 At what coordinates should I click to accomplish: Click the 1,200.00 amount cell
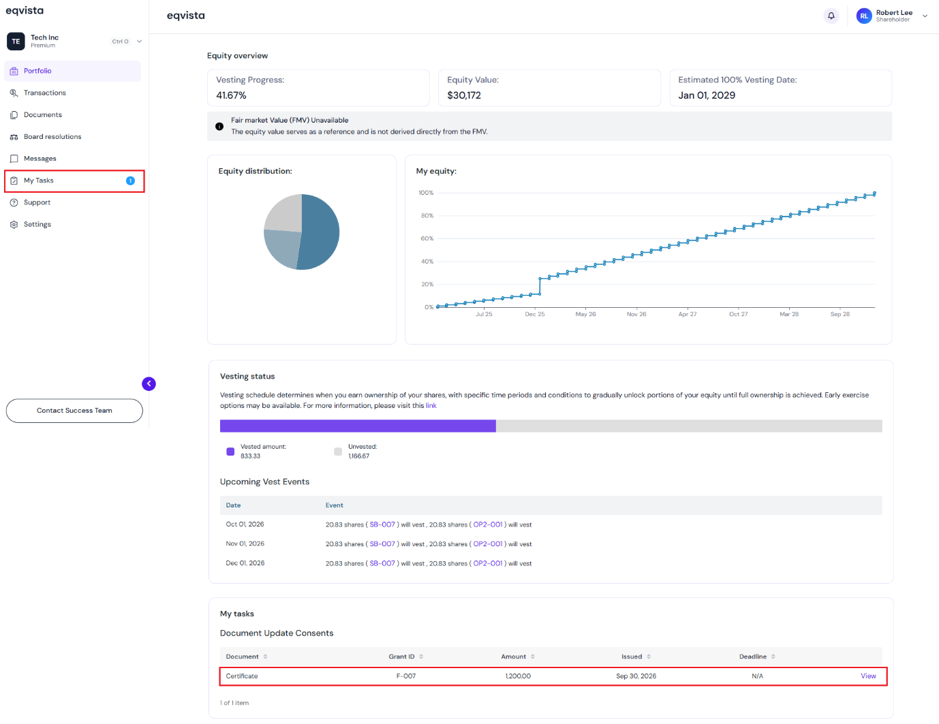[518, 676]
